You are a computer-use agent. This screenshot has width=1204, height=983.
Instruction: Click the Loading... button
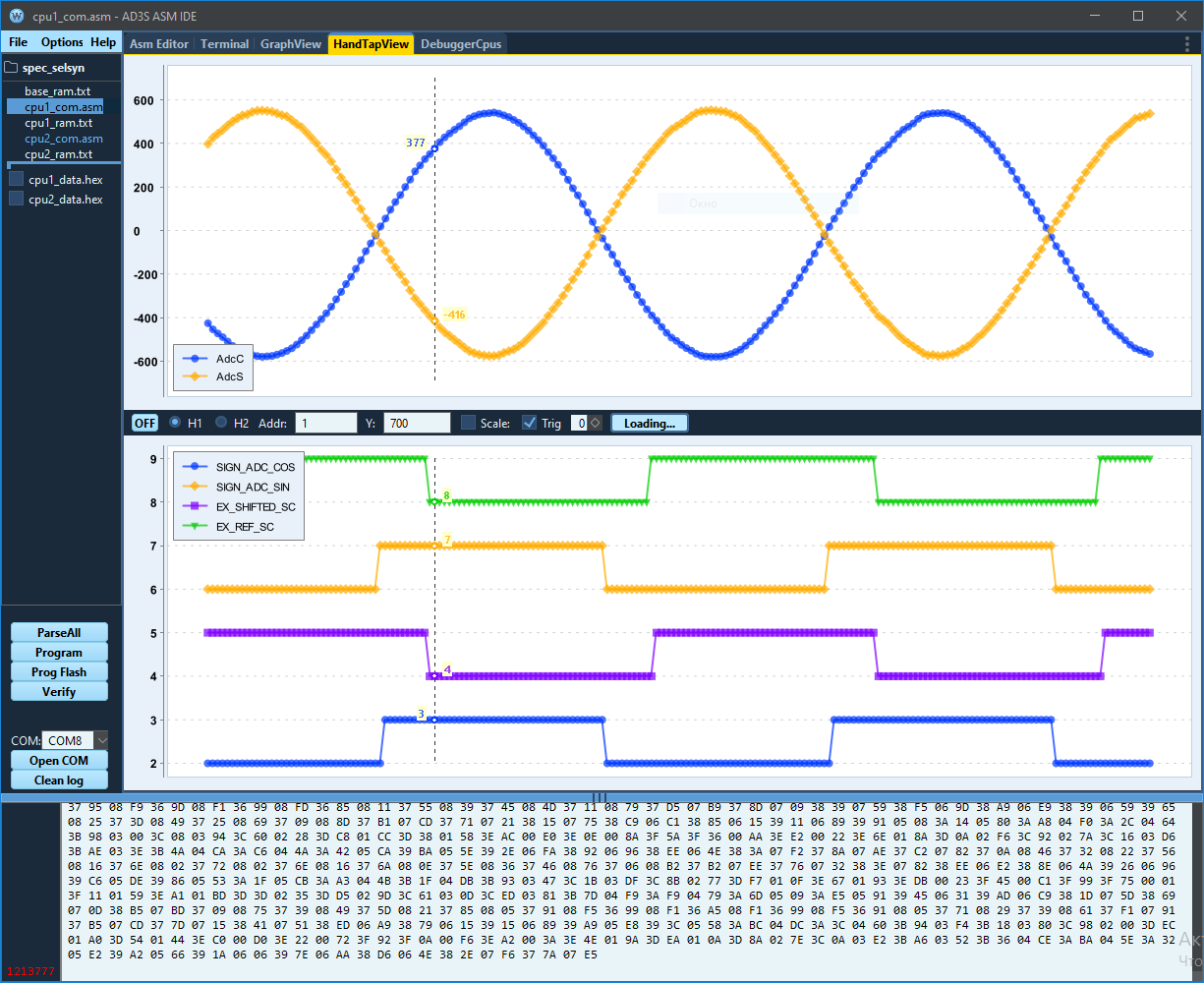[650, 423]
